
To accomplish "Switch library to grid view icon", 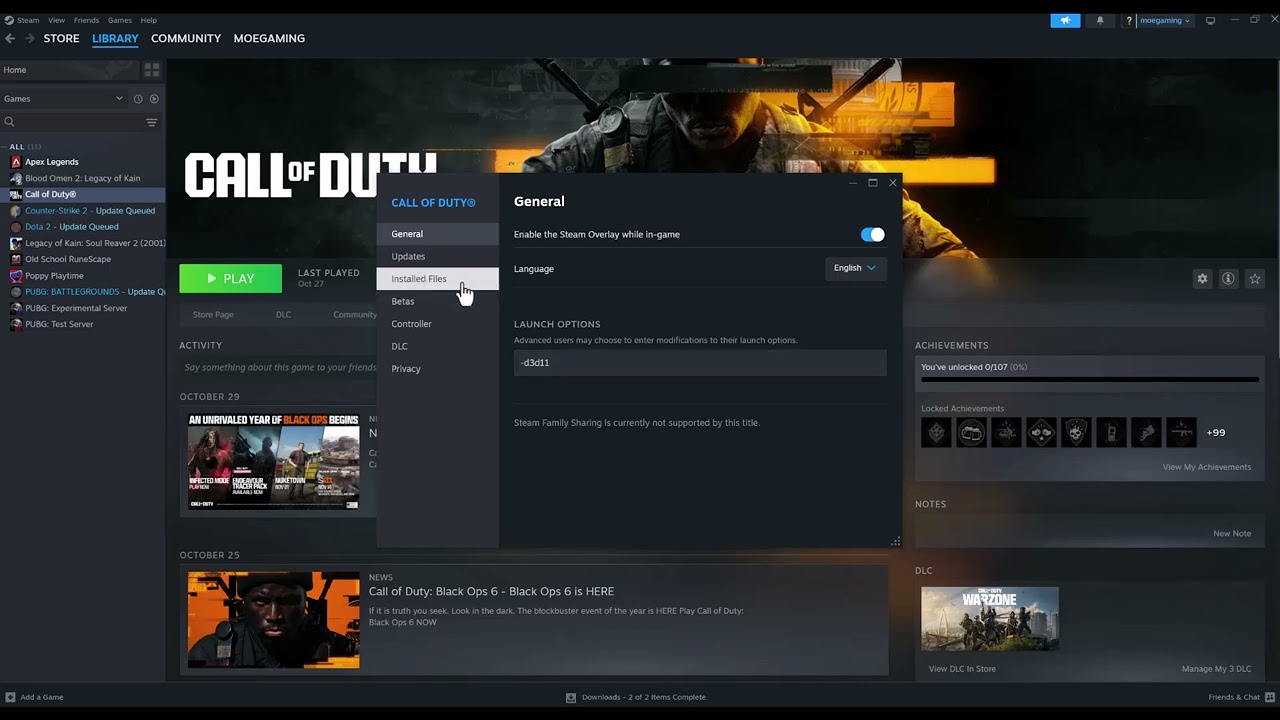I will click(x=152, y=70).
